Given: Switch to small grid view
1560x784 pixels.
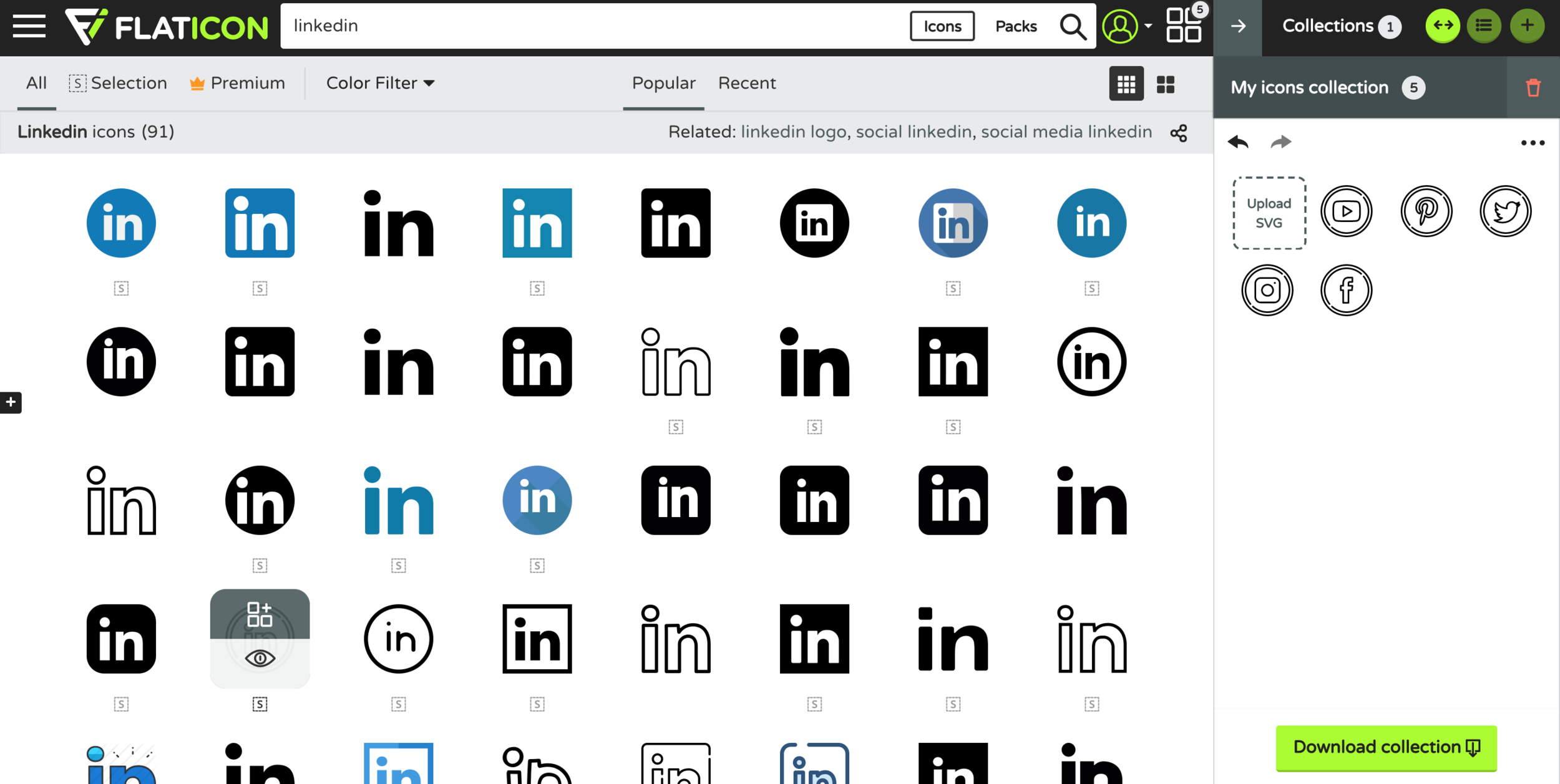Looking at the screenshot, I should (1126, 84).
